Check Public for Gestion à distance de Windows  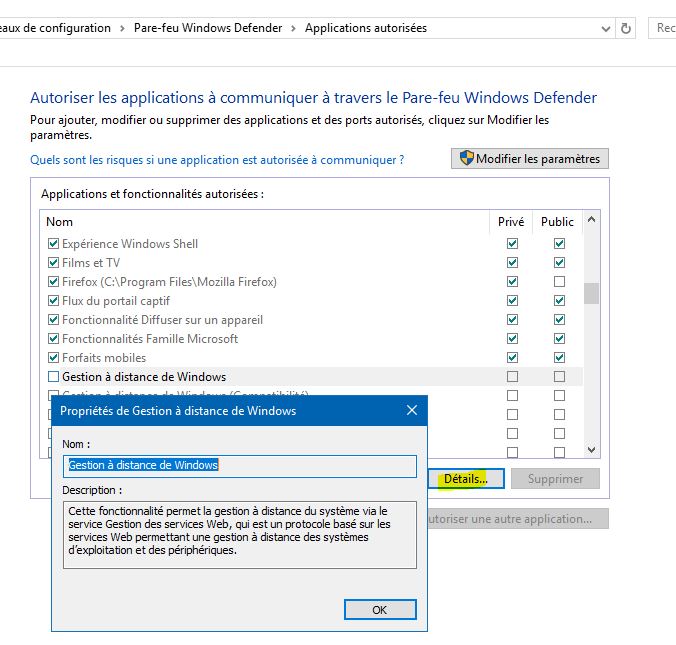point(559,376)
